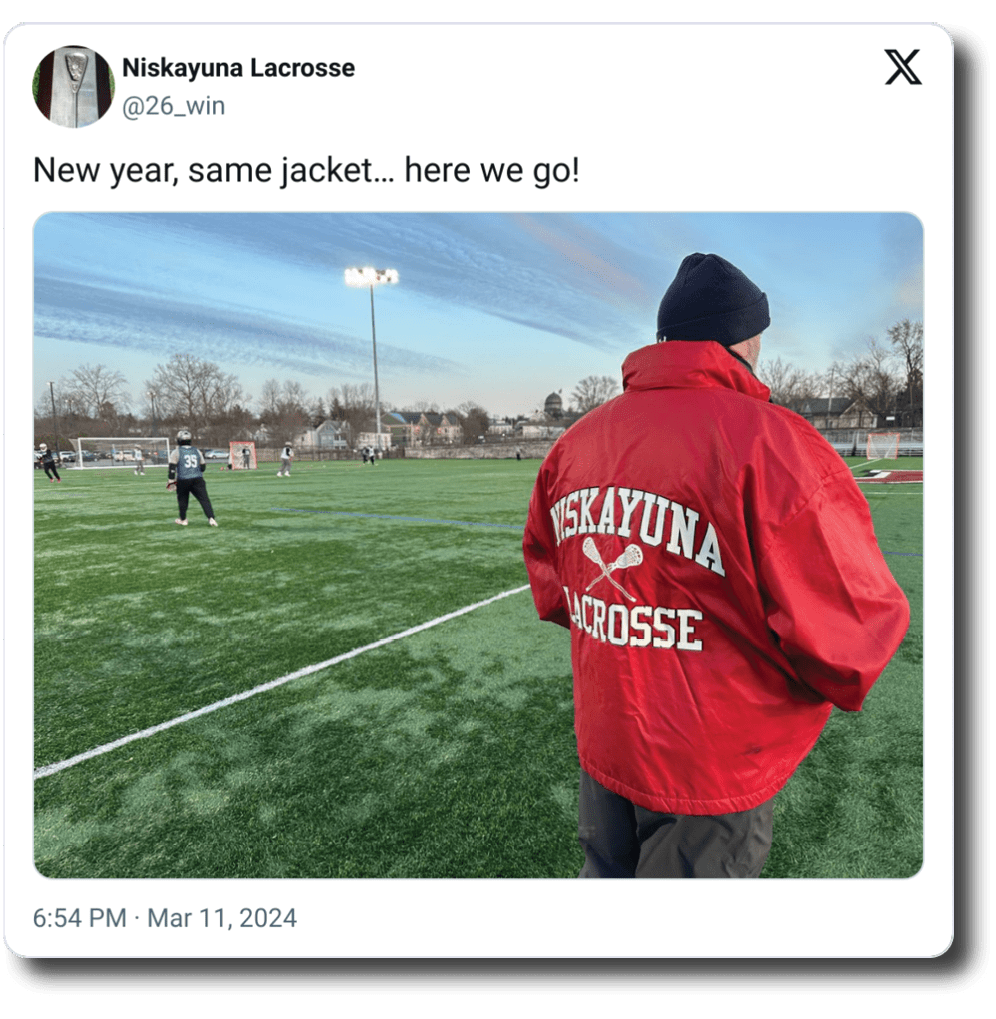Click the coach's dark pants in photo
This screenshot has width=996, height=1019.
click(675, 825)
